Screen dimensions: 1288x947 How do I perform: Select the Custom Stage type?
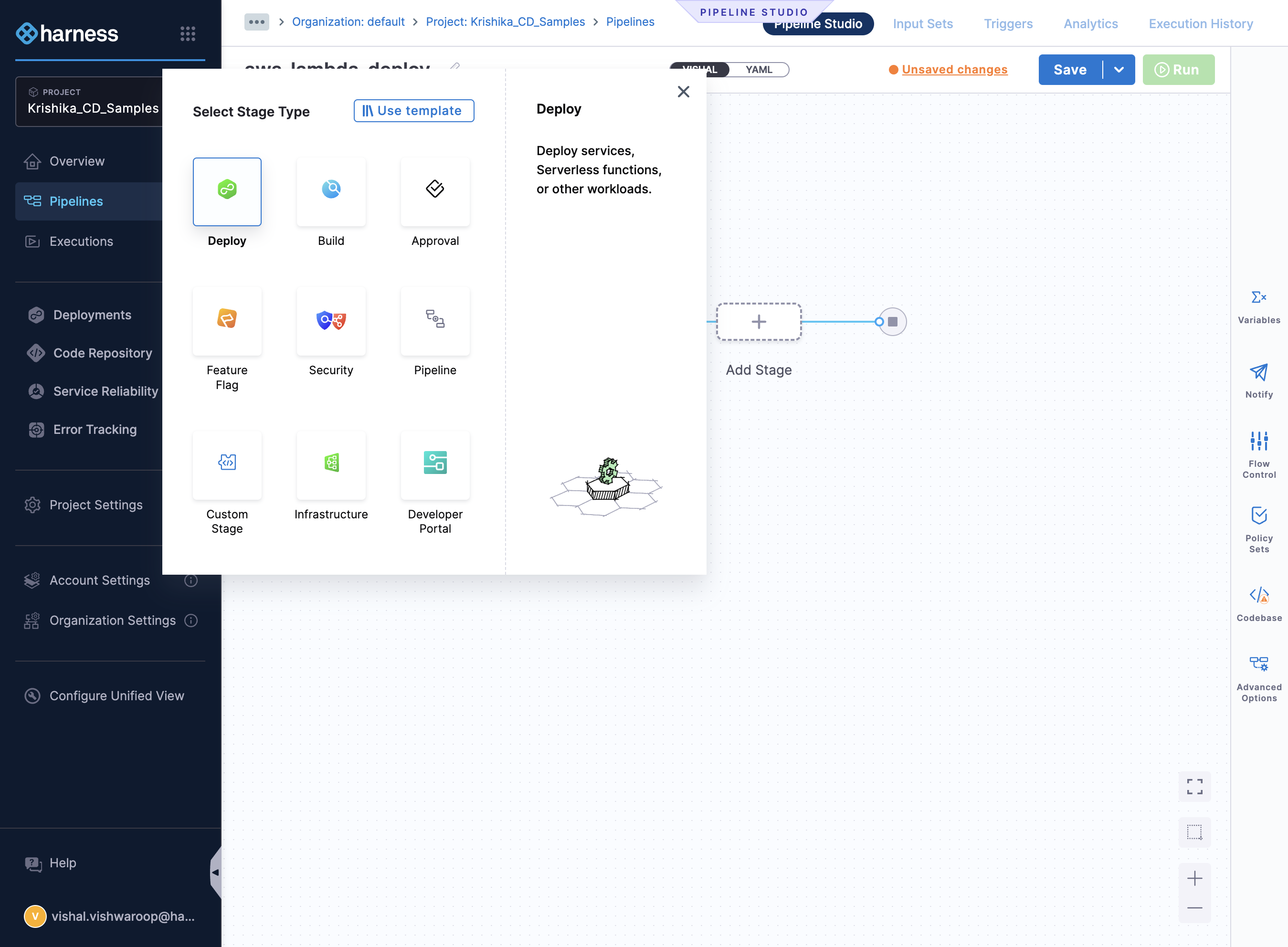tap(227, 465)
